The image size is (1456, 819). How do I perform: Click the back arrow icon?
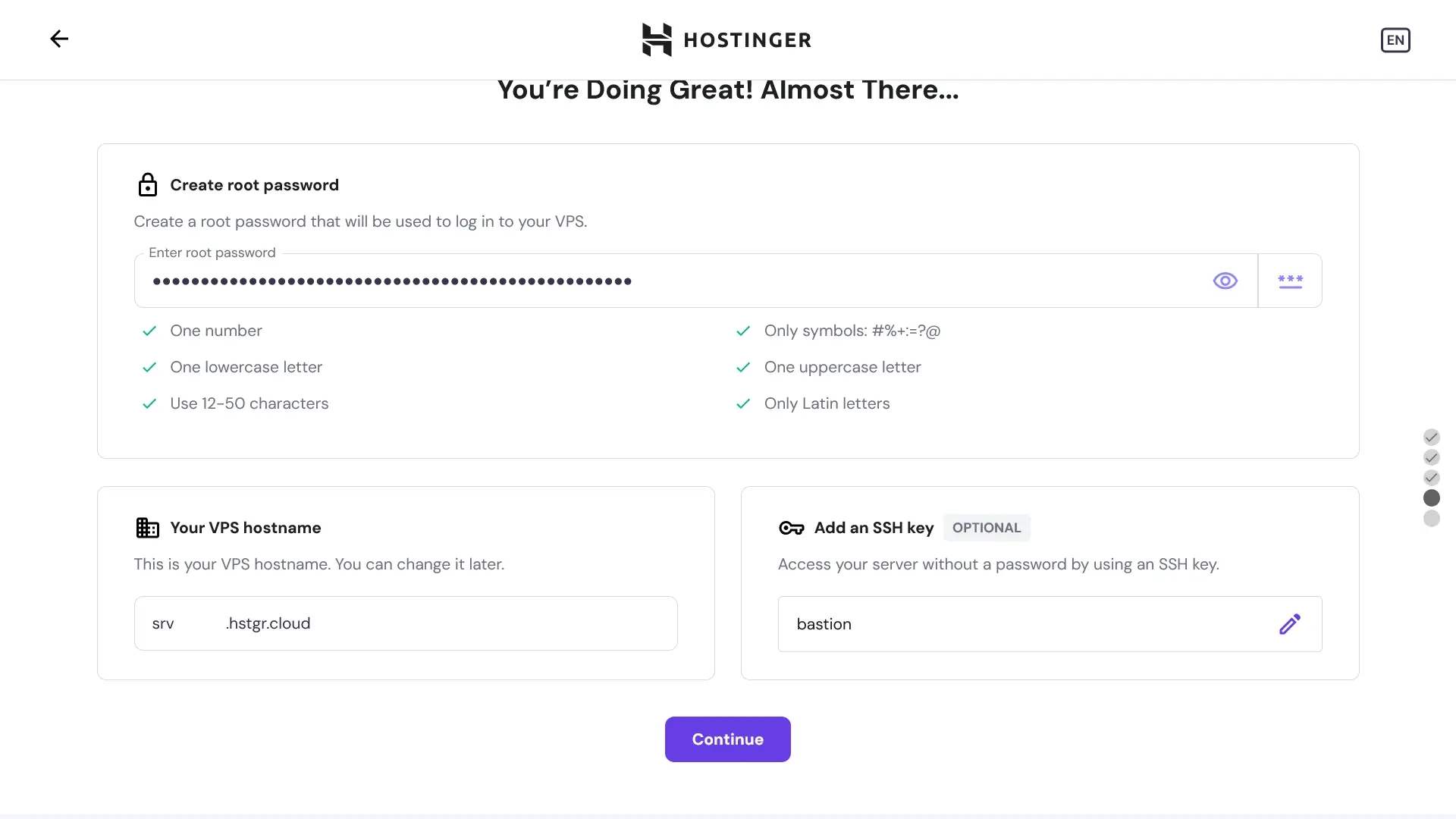[x=59, y=39]
